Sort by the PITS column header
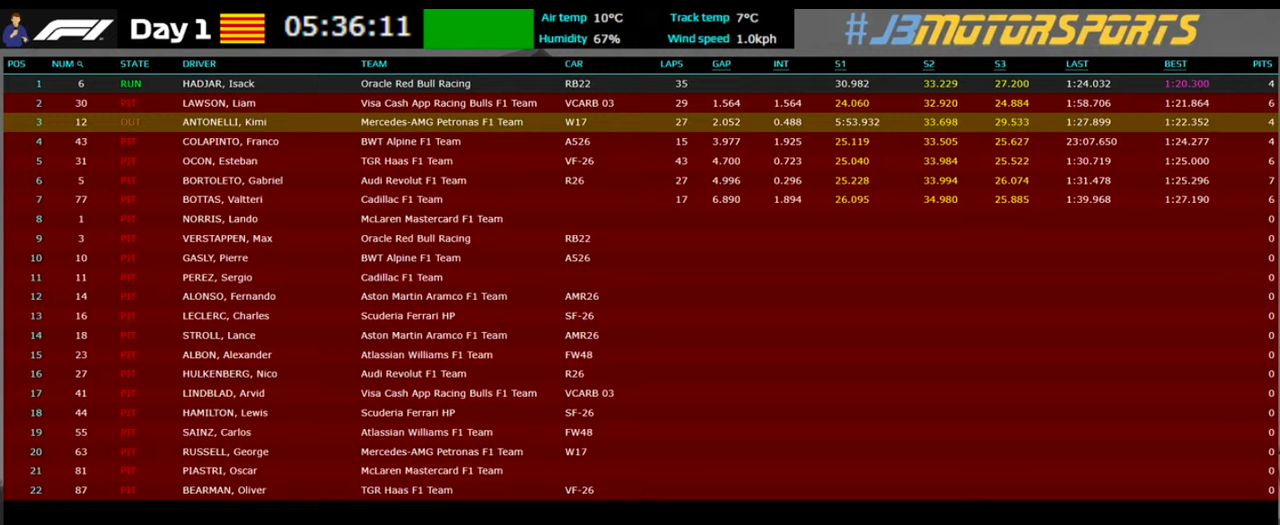 click(1263, 64)
